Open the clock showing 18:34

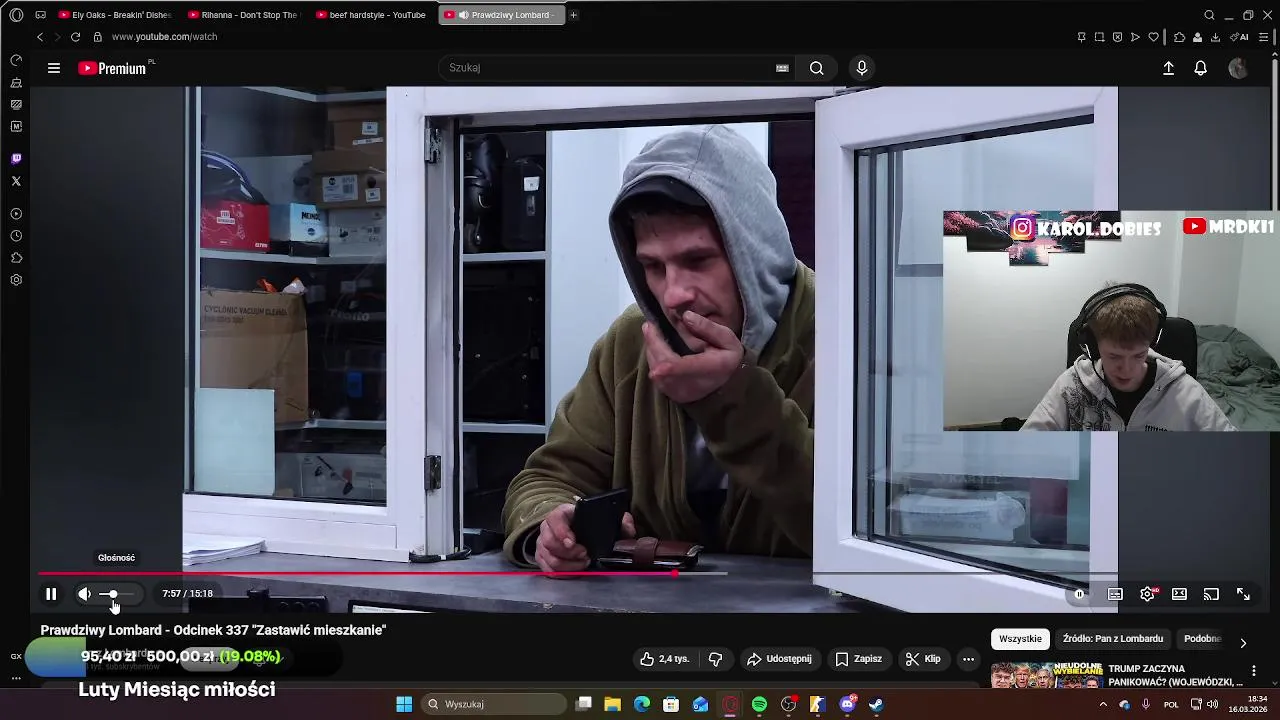1248,704
